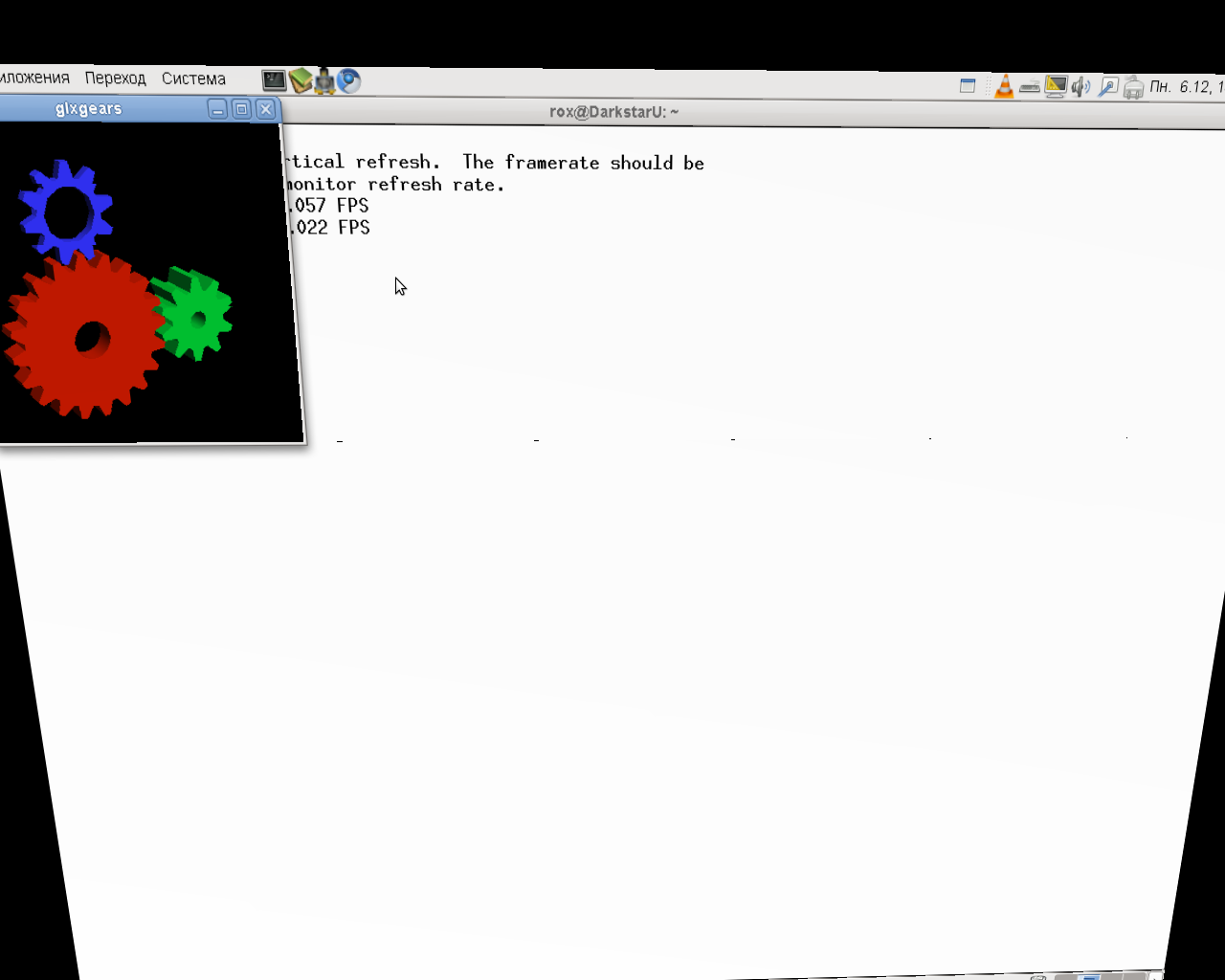Open the Приложения menu

tap(34, 78)
